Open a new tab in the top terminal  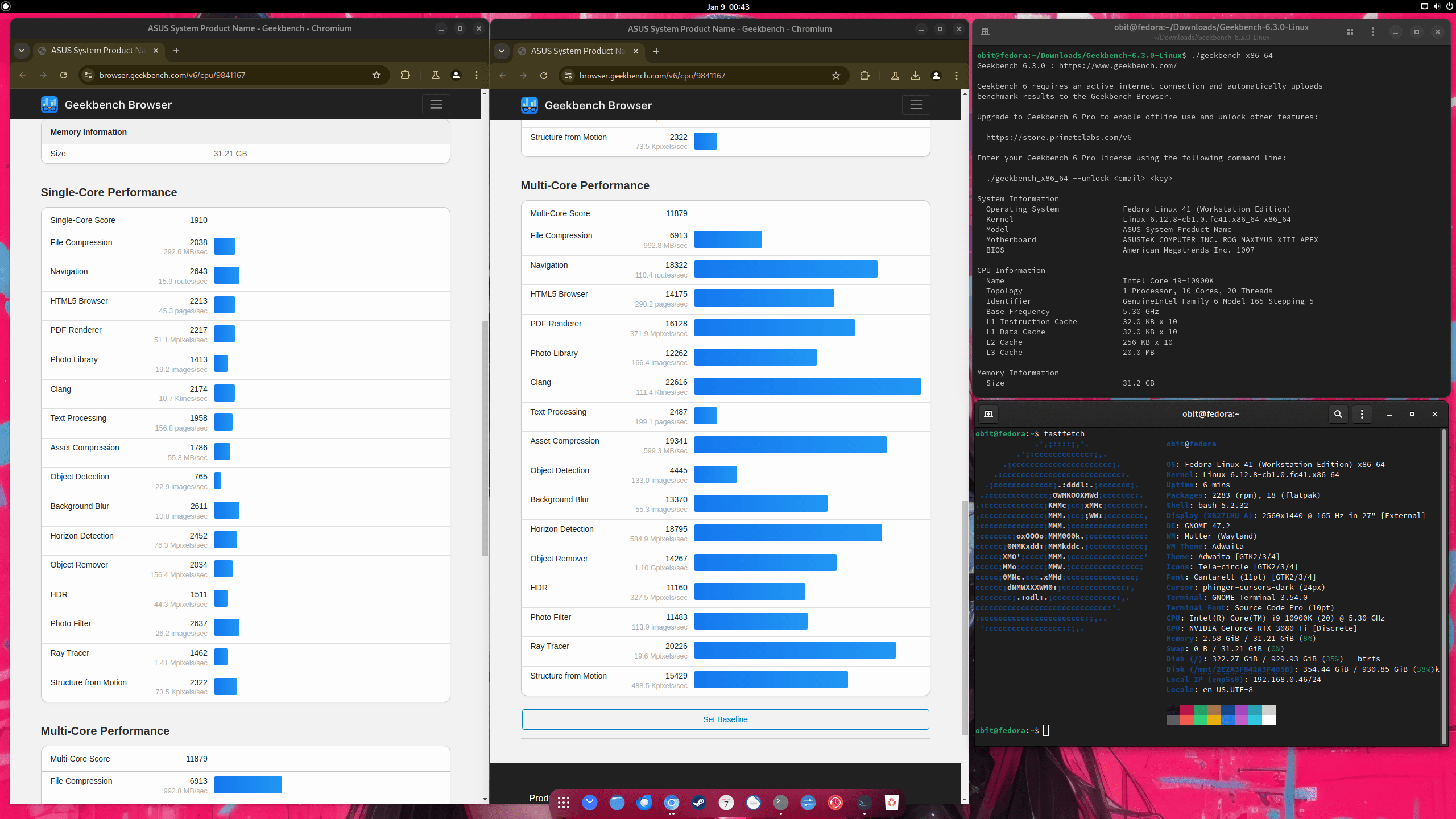[x=985, y=32]
